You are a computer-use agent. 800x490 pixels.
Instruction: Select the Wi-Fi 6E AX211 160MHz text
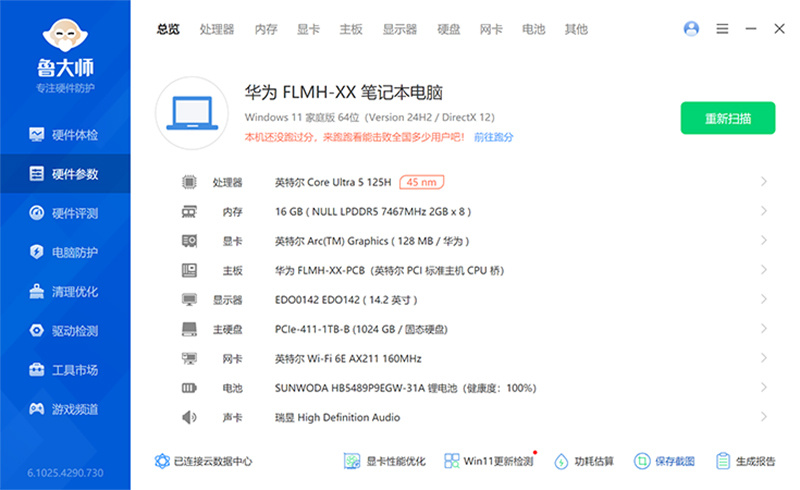coord(348,359)
